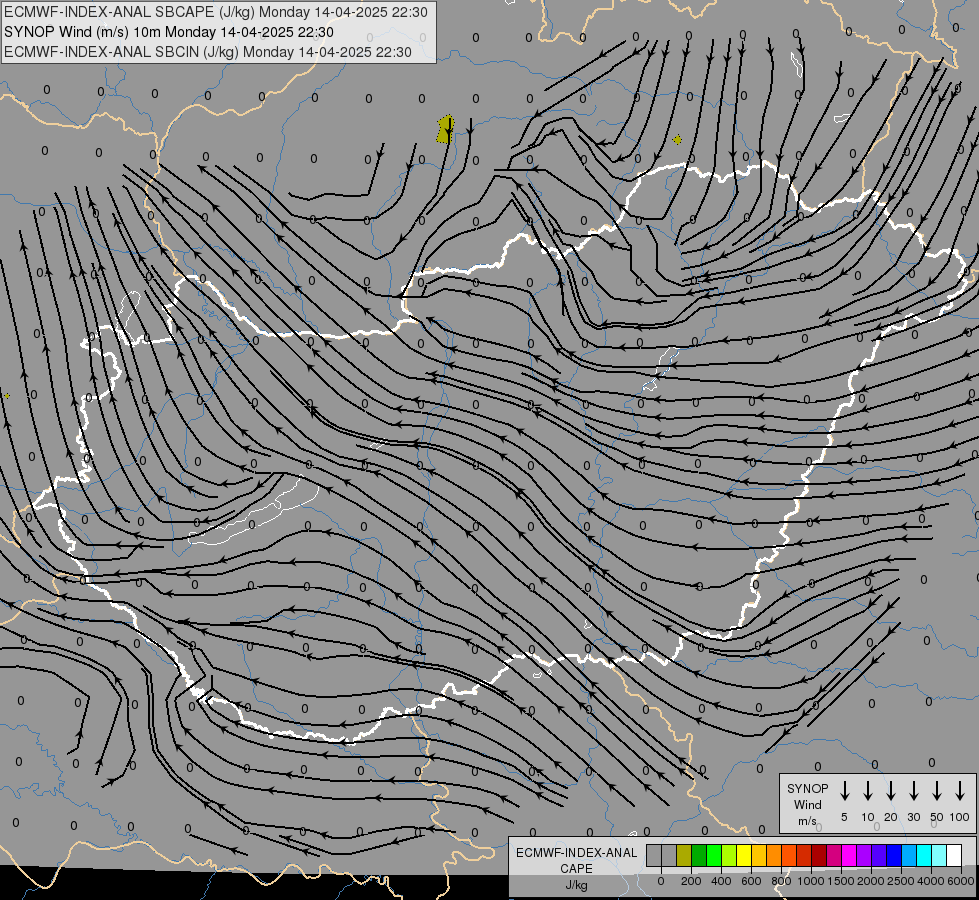Click the 'SYNOP Wind (m/s) 10m' header line
979x900 pixels.
click(x=169, y=32)
